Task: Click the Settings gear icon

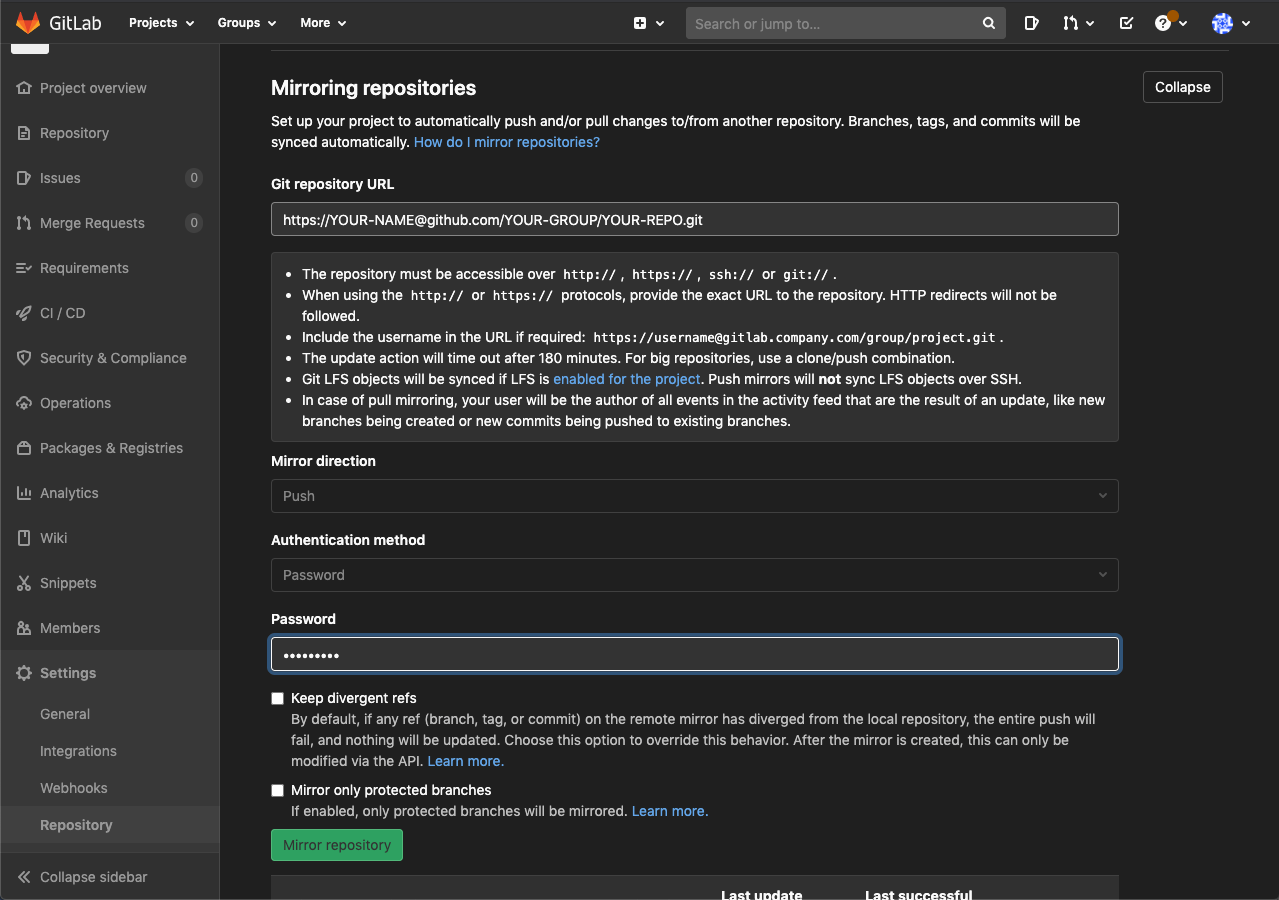Action: 24,673
